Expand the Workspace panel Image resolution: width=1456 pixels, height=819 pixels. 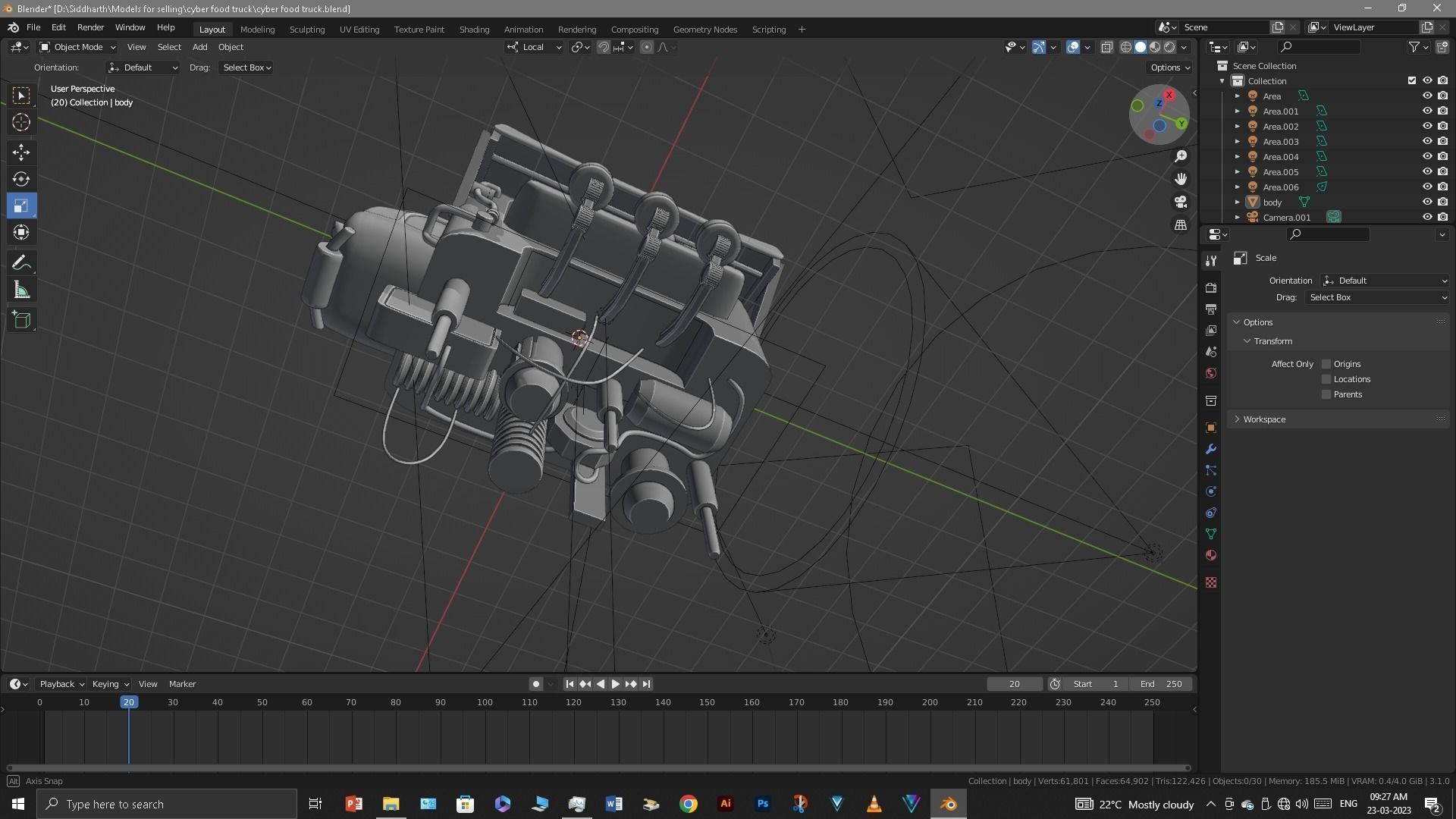tap(1264, 419)
